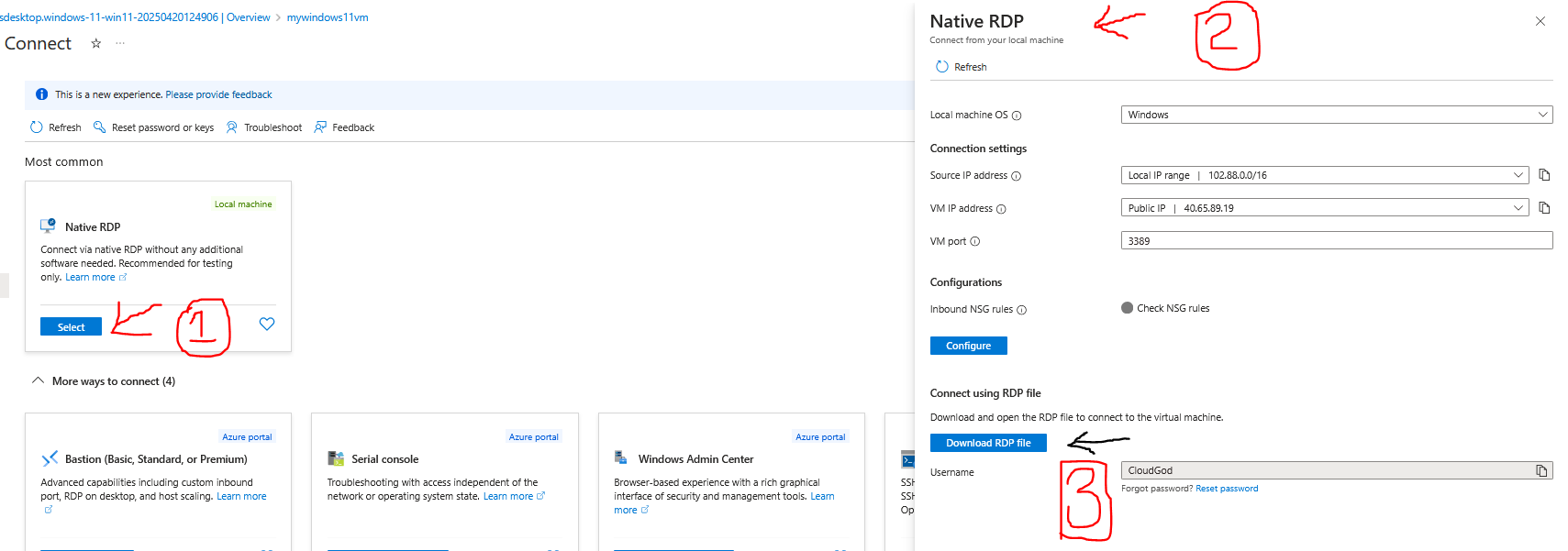Open Local machine OS dropdown

1337,115
